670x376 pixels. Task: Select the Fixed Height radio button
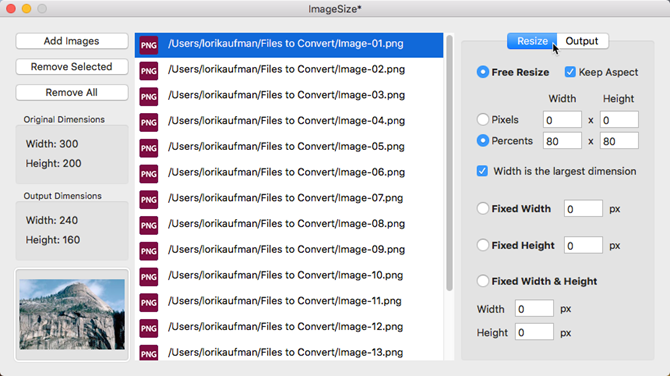tap(482, 245)
